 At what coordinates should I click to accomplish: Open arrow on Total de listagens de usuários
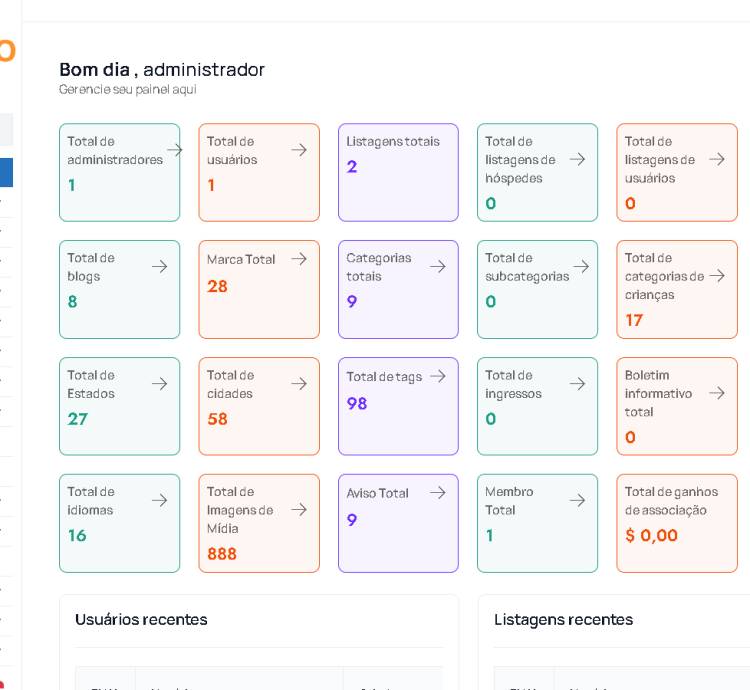tap(716, 159)
